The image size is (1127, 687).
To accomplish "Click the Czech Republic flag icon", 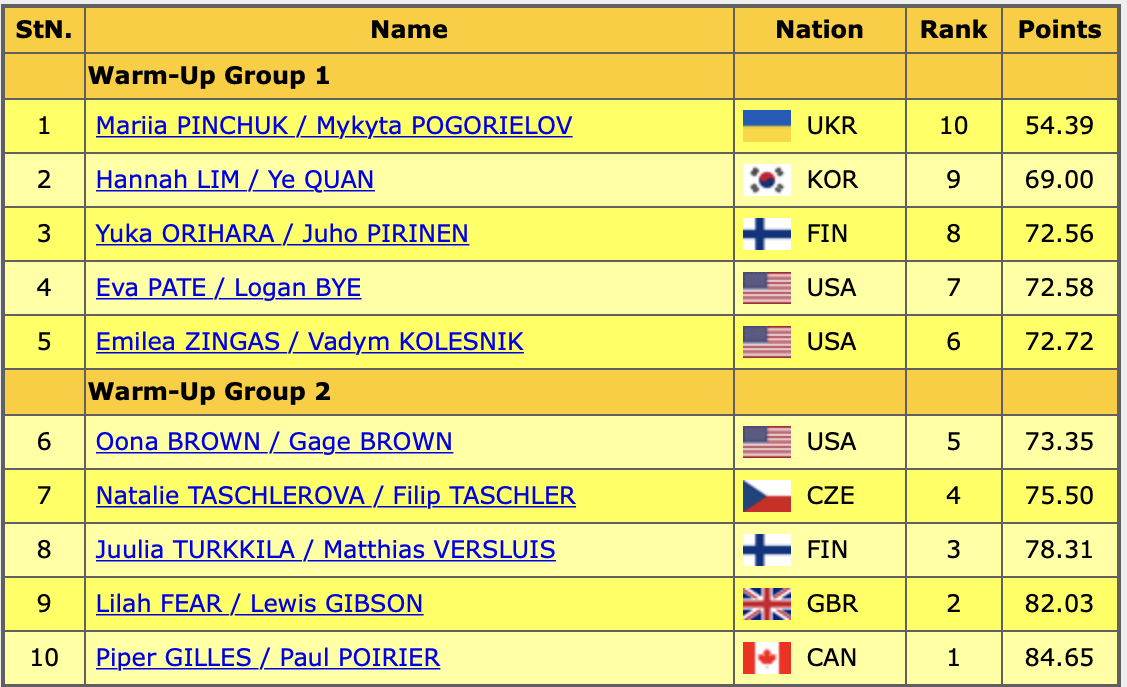I will pos(767,496).
